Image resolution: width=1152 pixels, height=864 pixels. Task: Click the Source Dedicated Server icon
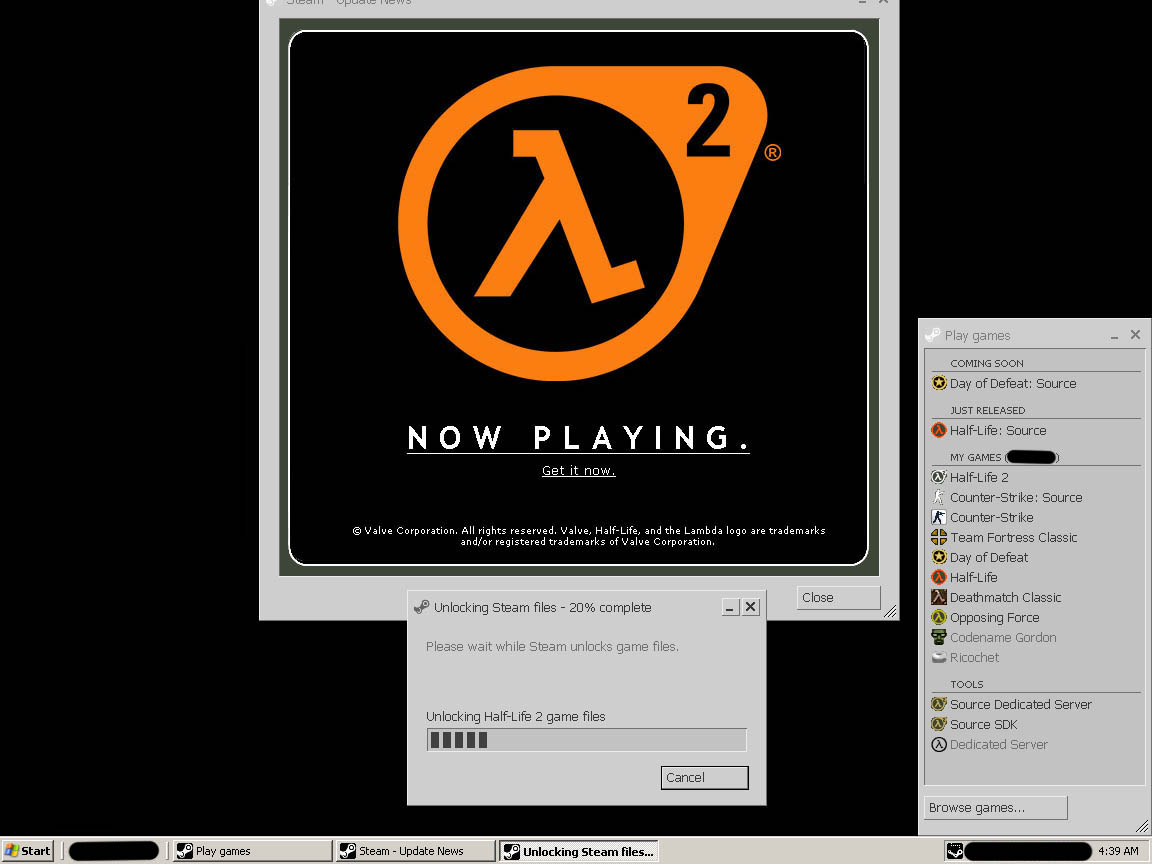[939, 704]
